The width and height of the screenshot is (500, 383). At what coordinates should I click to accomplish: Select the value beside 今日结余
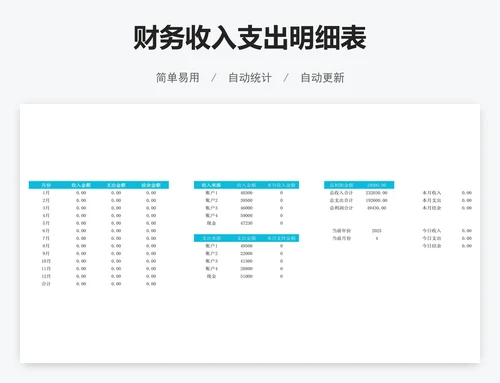(x=467, y=246)
